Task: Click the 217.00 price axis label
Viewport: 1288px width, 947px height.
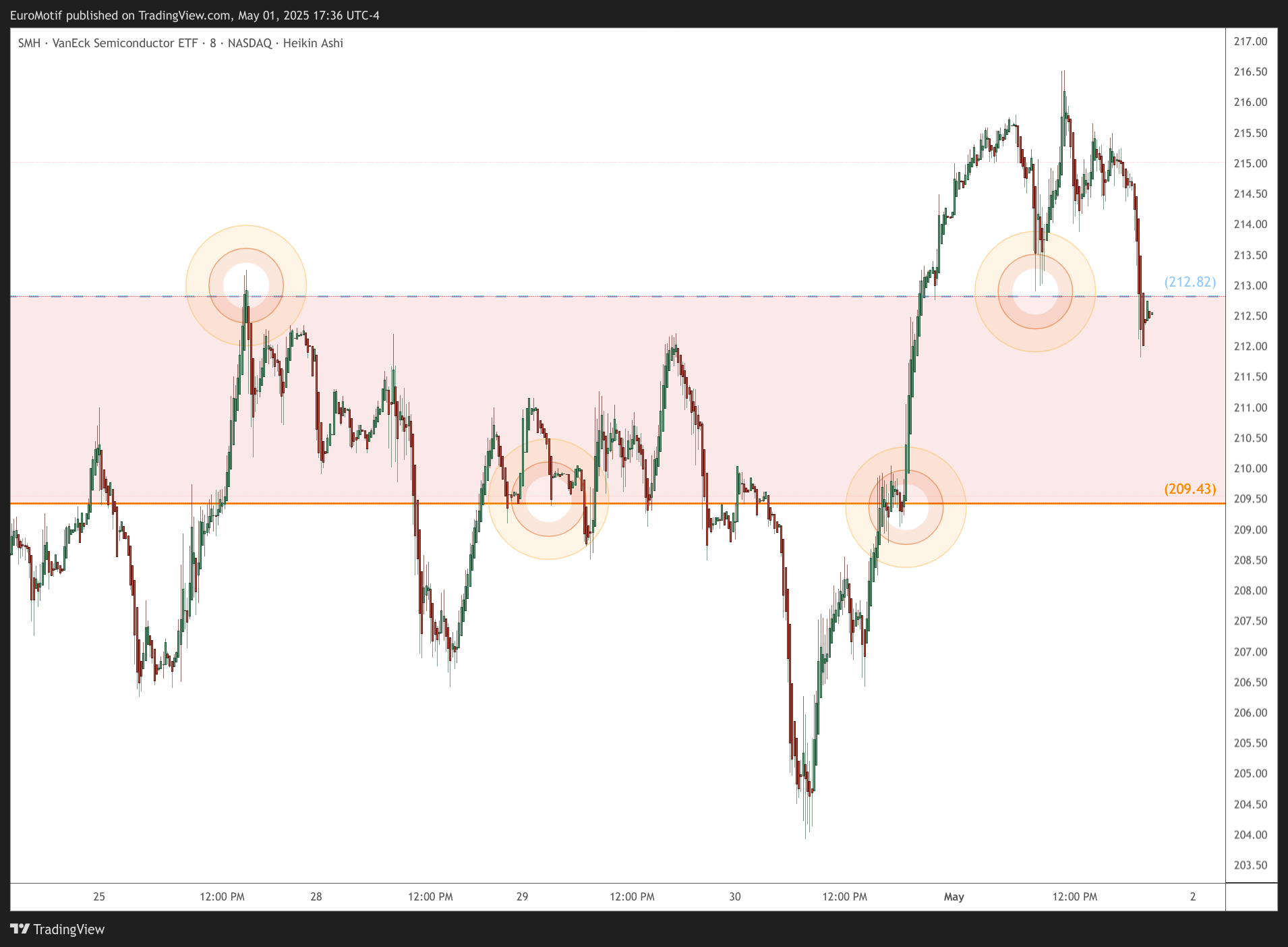Action: coord(1250,41)
